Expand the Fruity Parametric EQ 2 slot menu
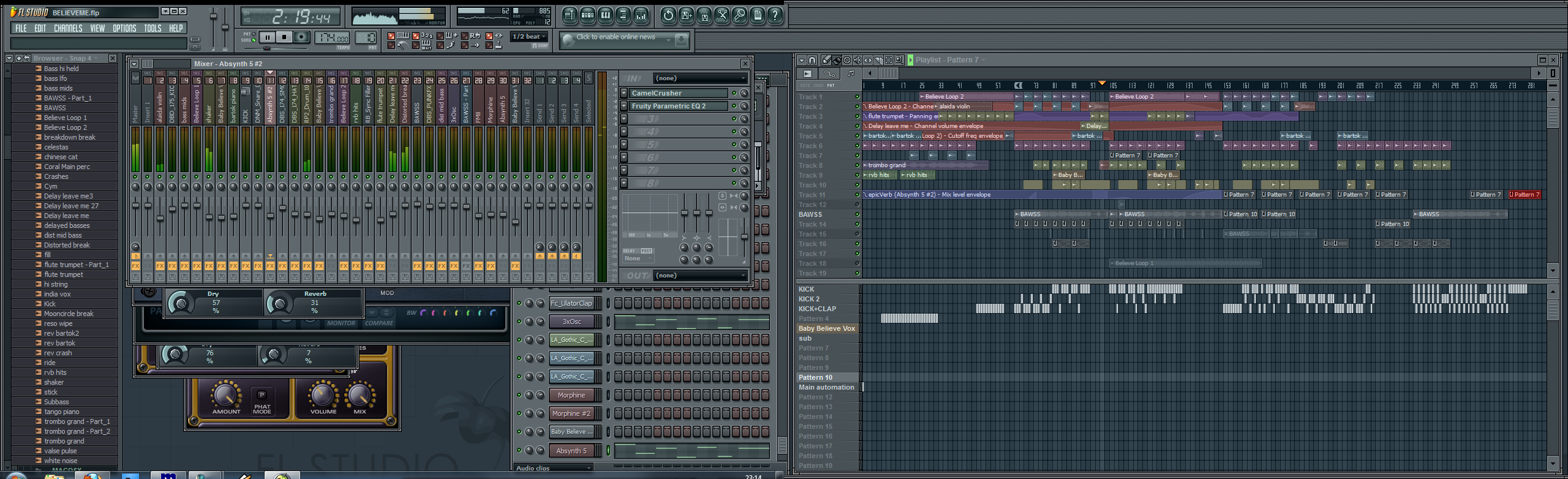 (x=624, y=106)
